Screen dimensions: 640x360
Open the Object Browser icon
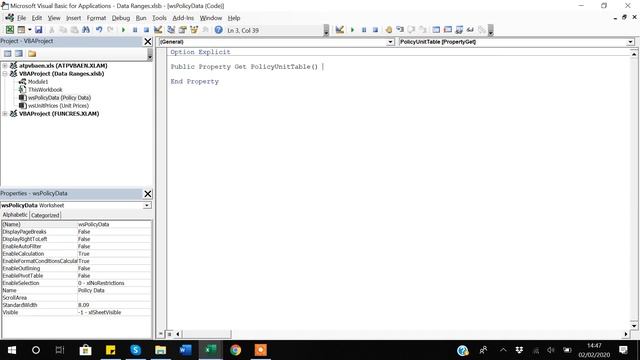194,30
